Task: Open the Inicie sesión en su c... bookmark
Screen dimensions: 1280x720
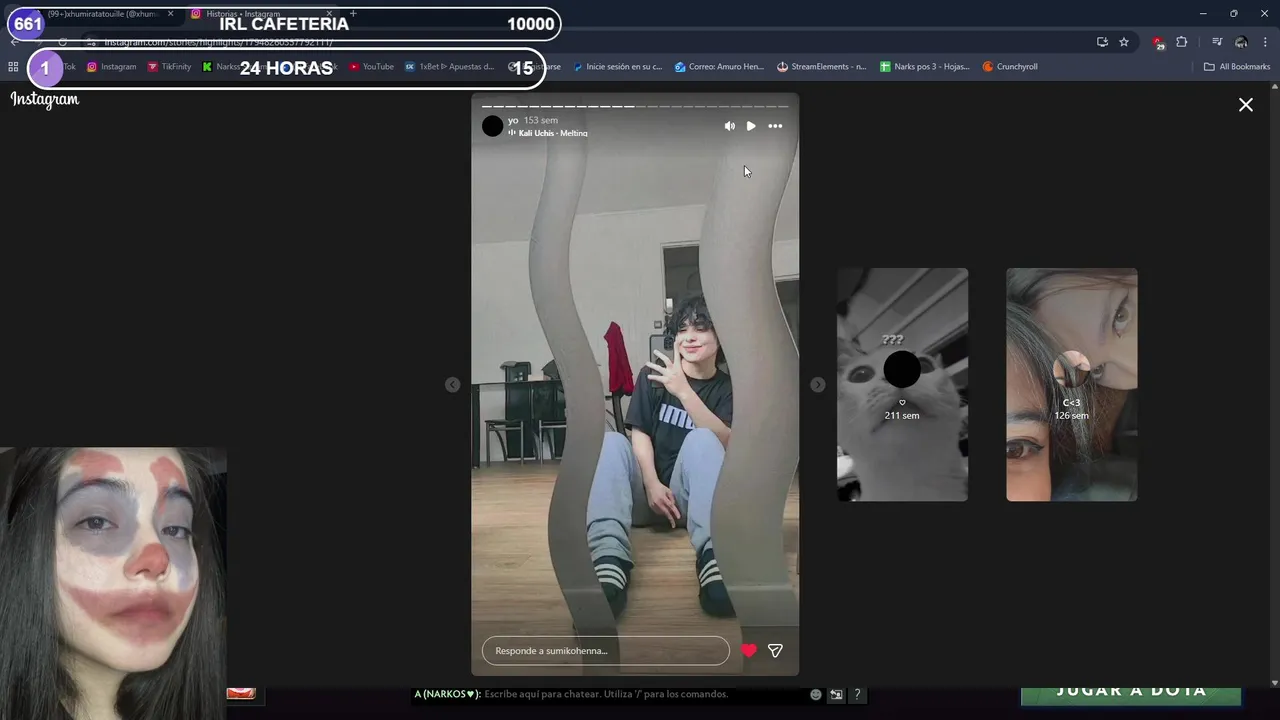Action: click(x=617, y=67)
